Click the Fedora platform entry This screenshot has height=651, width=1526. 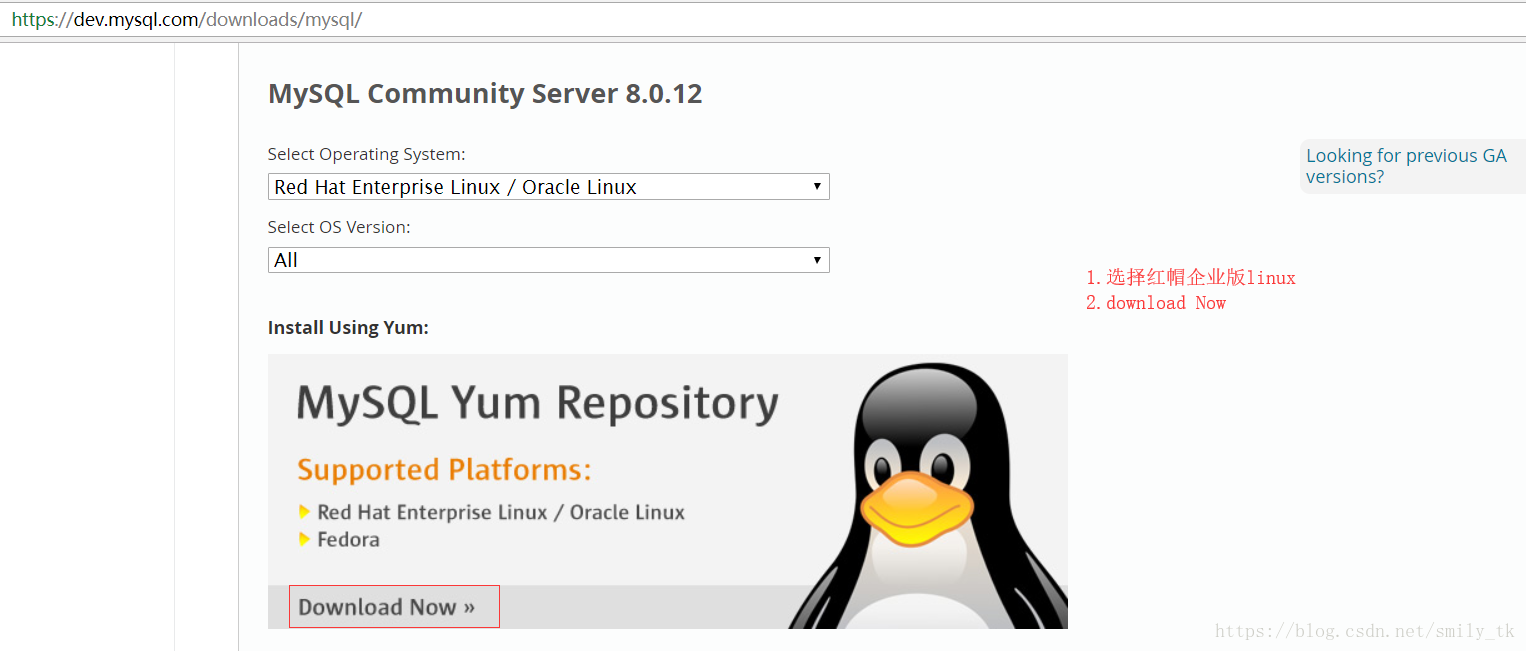click(348, 539)
